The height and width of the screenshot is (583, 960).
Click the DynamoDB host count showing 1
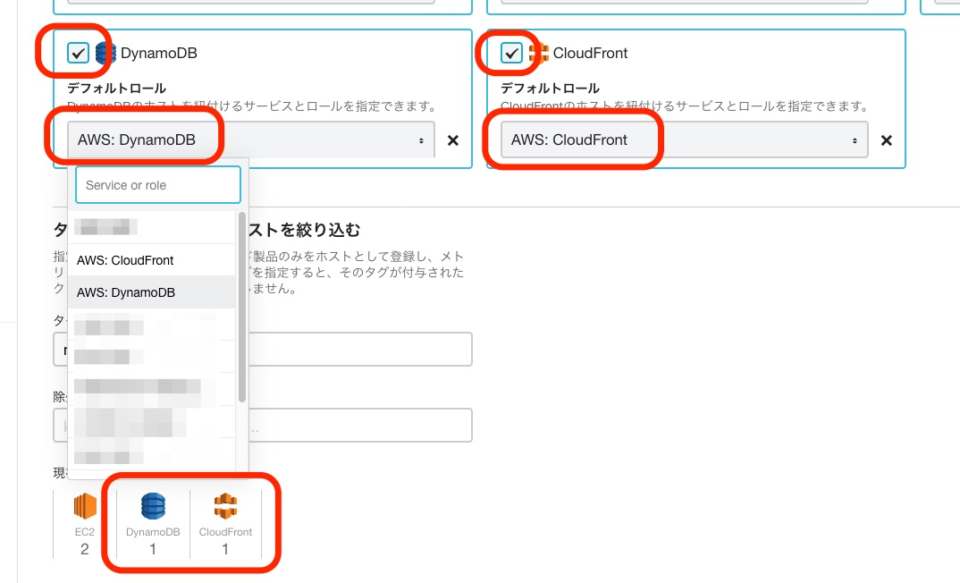(x=154, y=548)
